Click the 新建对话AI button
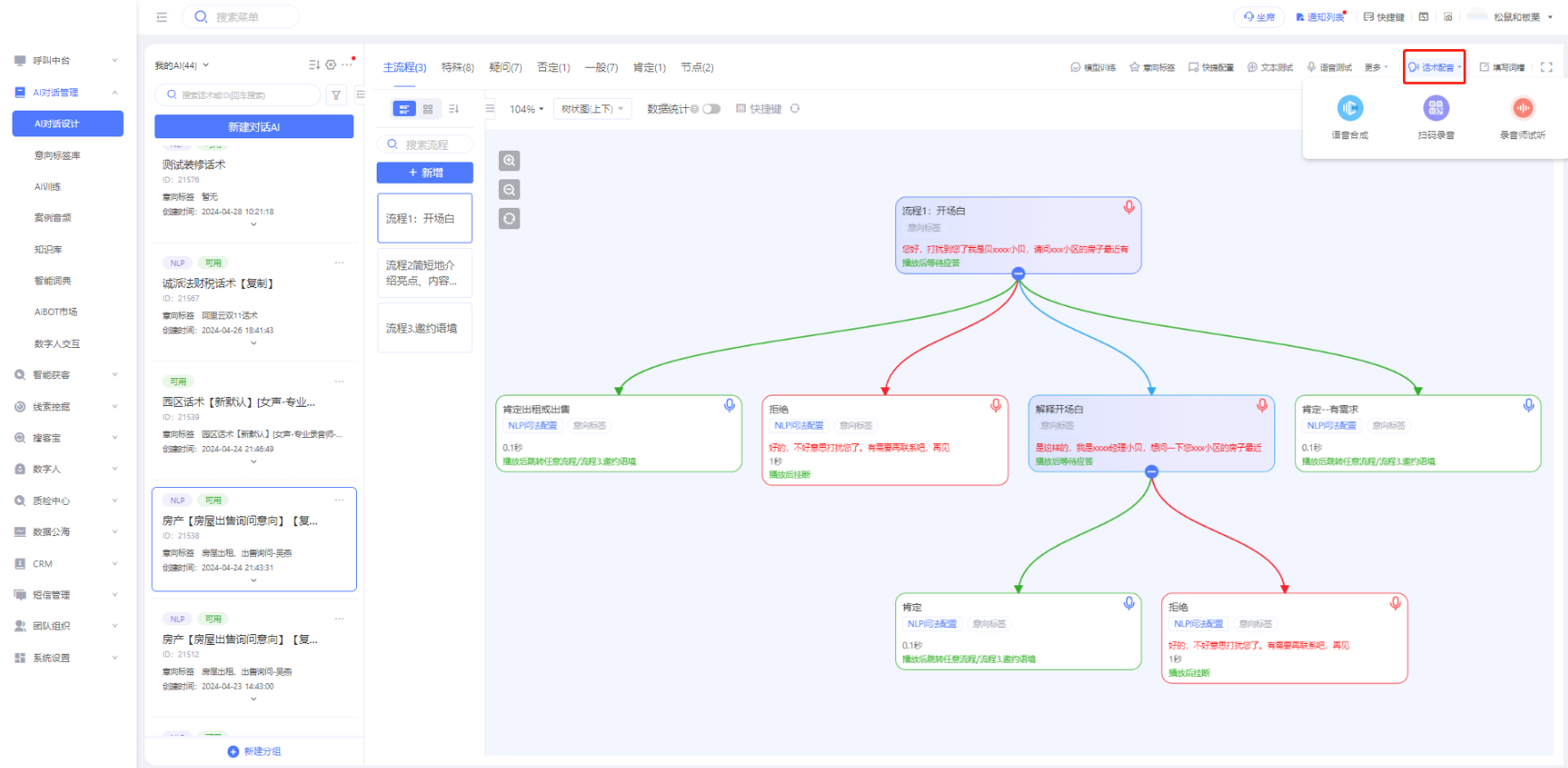The image size is (1568, 768). click(253, 127)
